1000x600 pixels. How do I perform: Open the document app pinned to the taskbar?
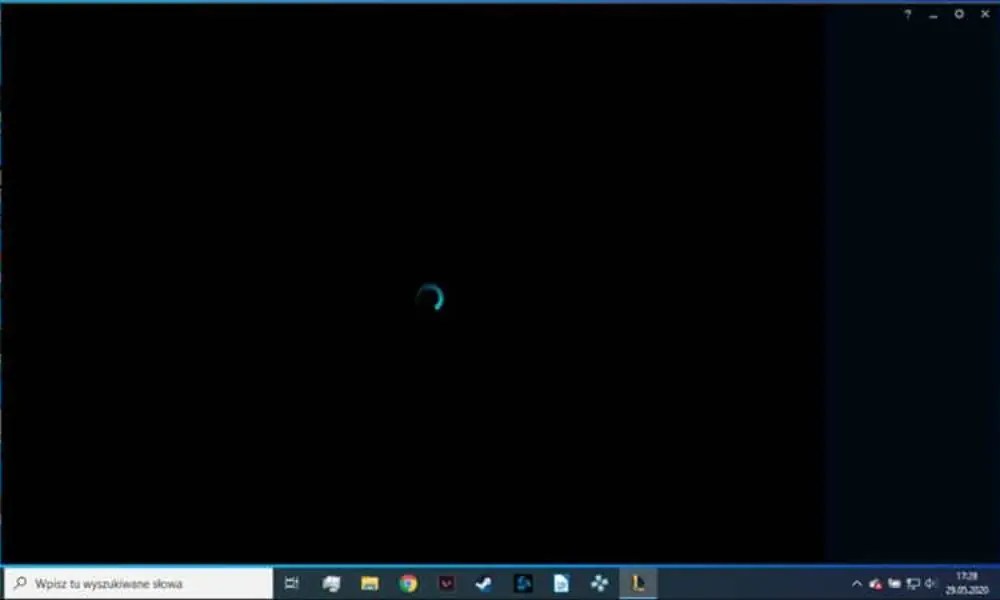coord(561,584)
